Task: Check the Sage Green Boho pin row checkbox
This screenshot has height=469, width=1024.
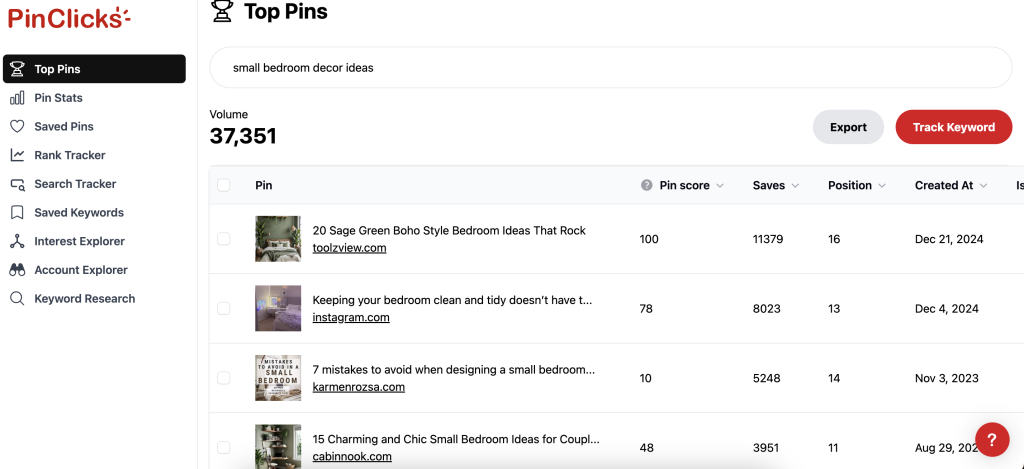Action: coord(223,239)
